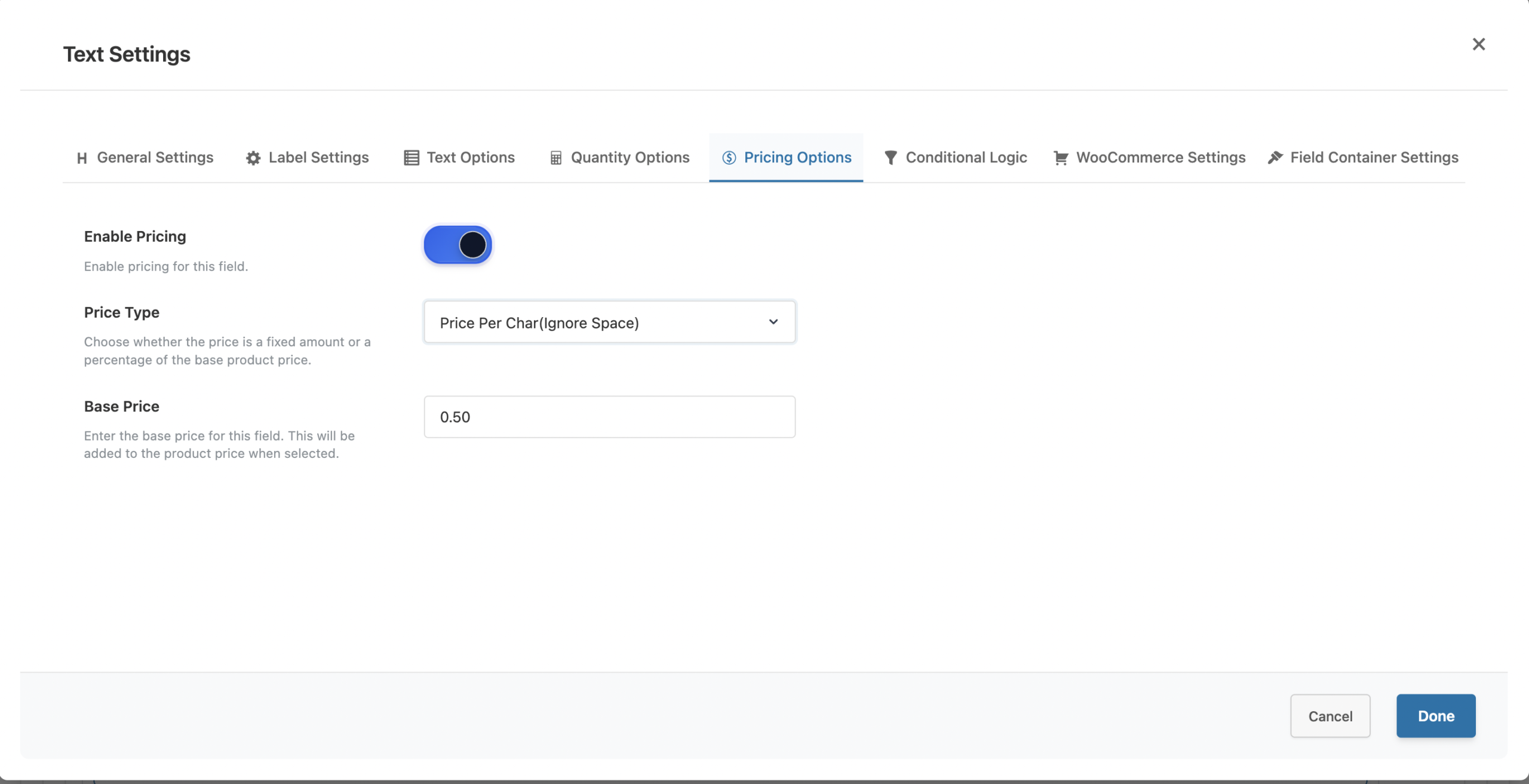Switch to the General Settings tab
The width and height of the screenshot is (1529, 784).
(x=155, y=158)
